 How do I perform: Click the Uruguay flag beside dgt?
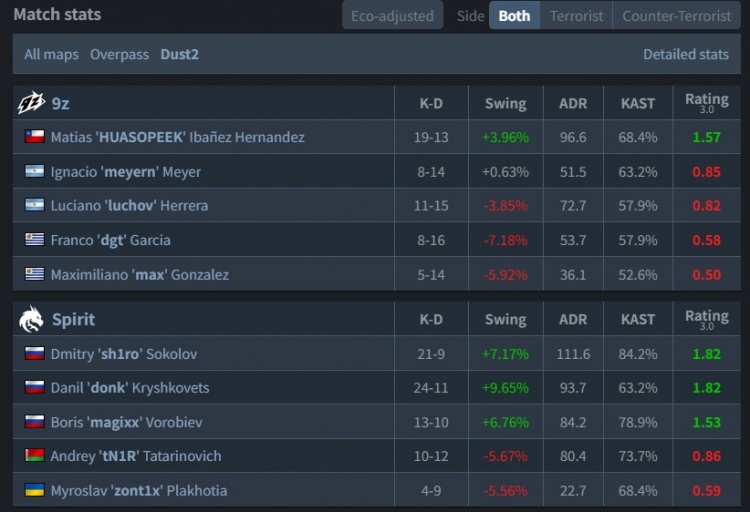coord(35,240)
